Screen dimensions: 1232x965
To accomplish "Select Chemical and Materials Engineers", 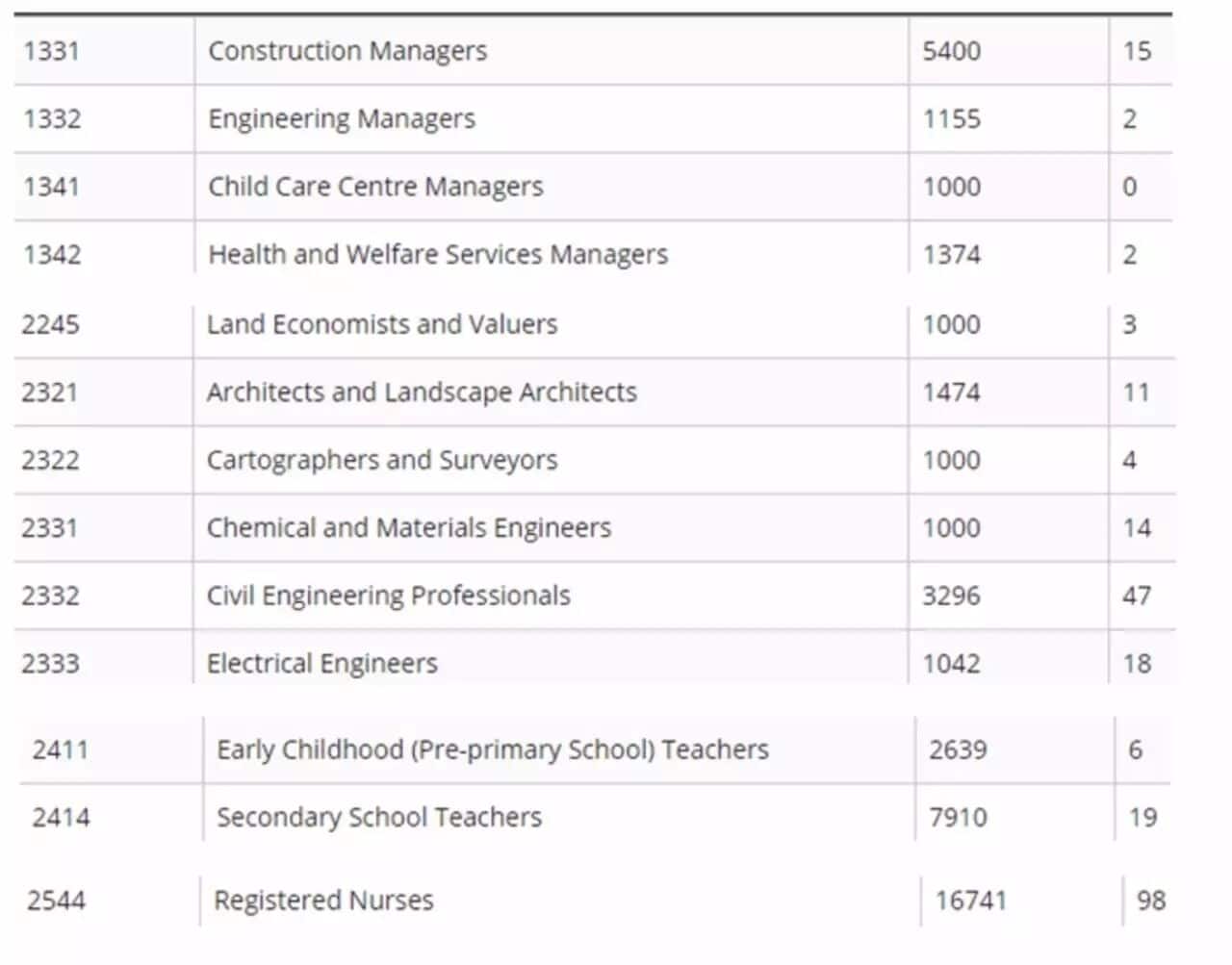I will pos(409,528).
